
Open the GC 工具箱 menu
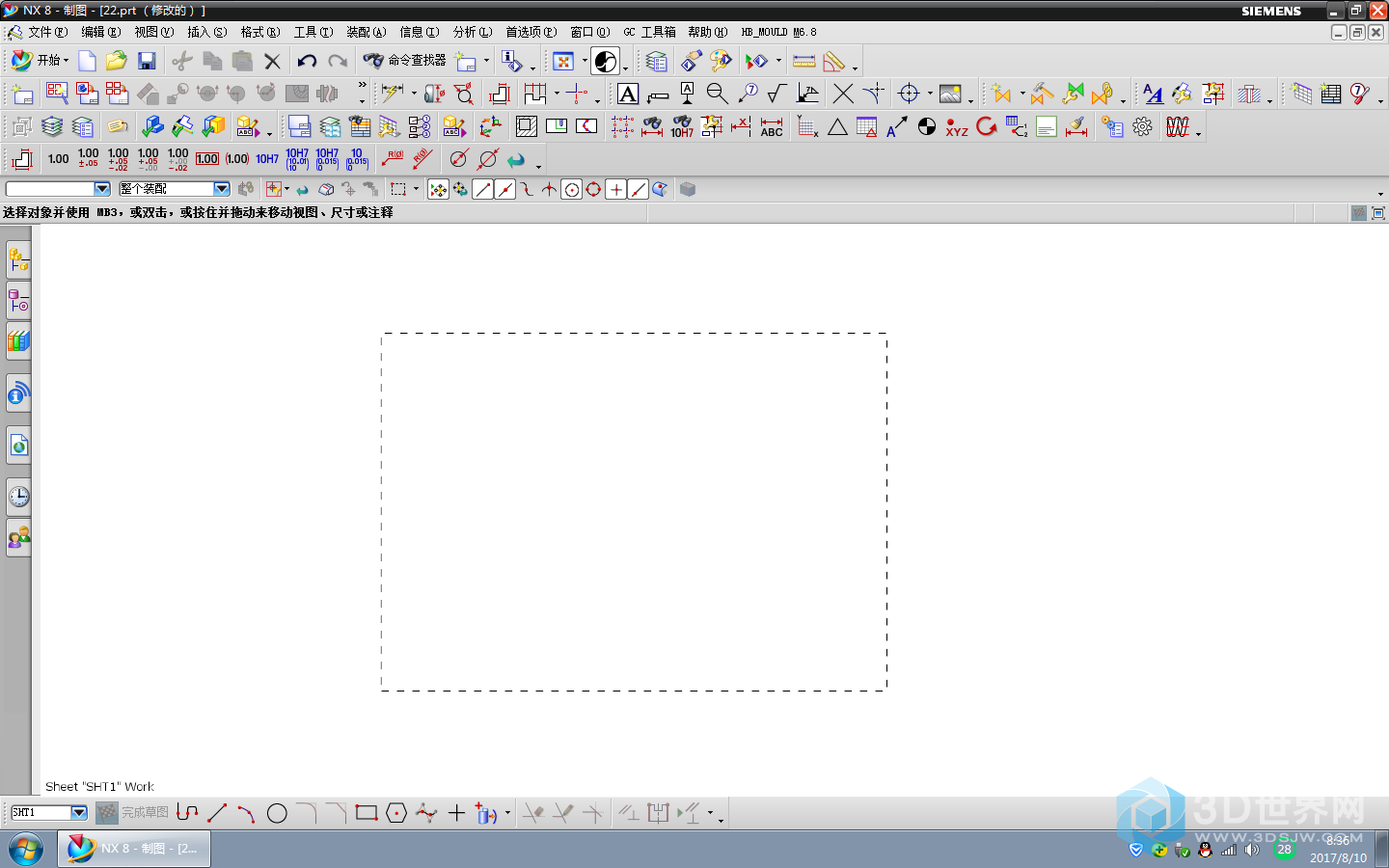649,32
